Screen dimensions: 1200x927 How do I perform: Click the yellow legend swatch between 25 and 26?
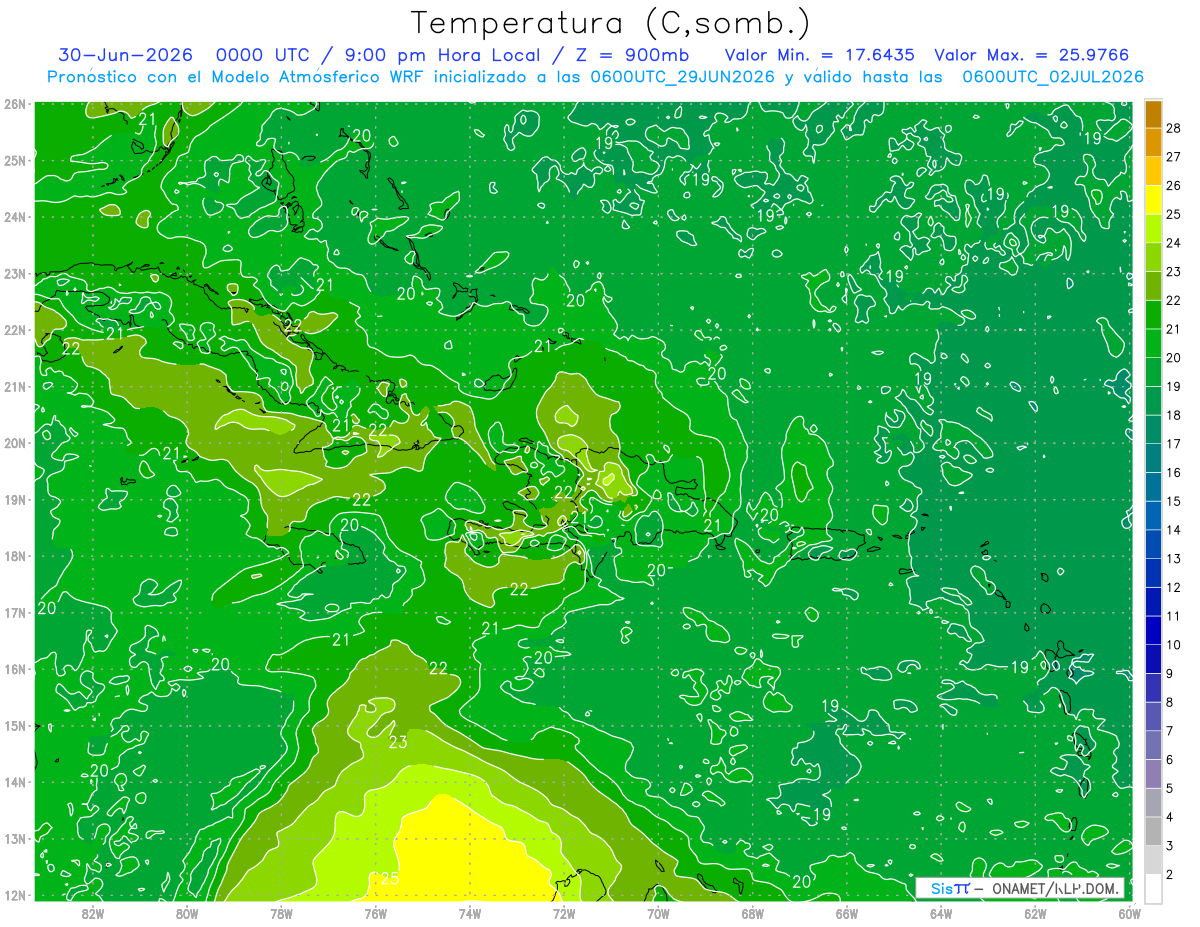1153,199
